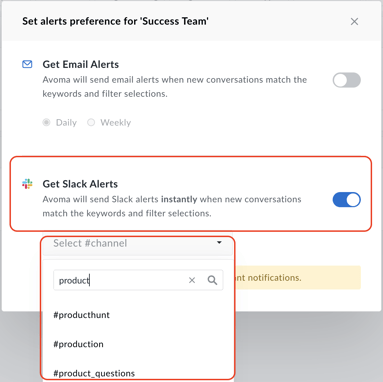Image resolution: width=383 pixels, height=382 pixels.
Task: Open the Select #channel dropdown
Action: click(x=138, y=244)
